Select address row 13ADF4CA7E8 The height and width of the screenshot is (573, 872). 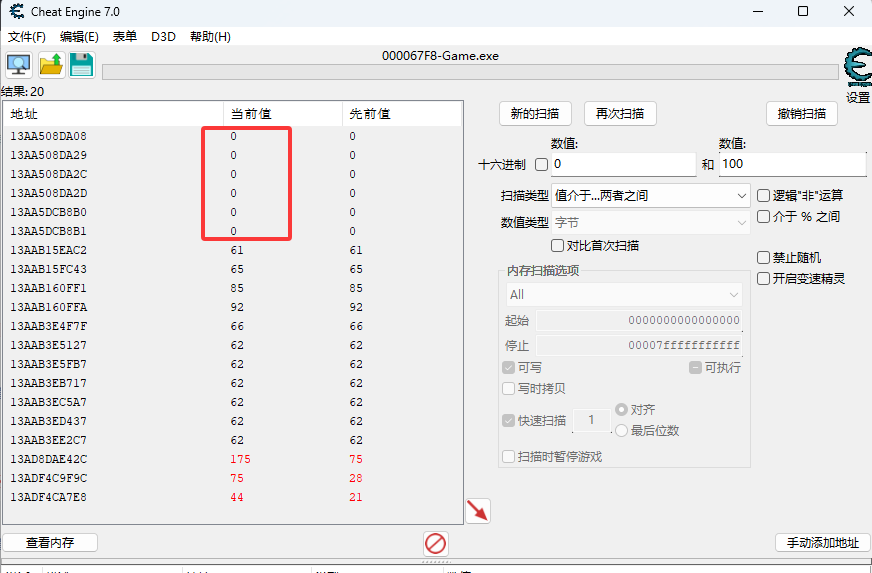(233, 497)
